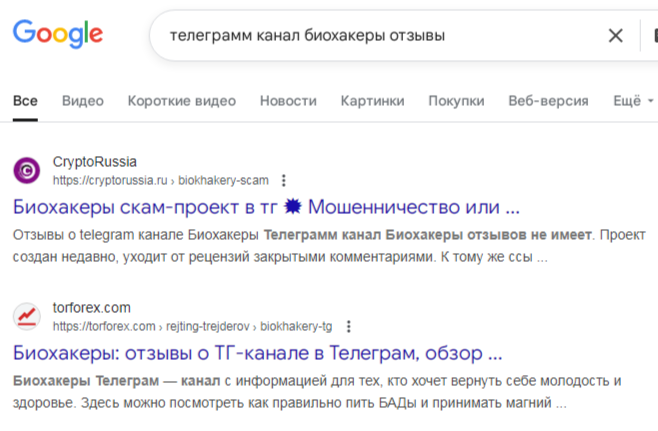Open three-dot menu for torforex result
This screenshot has height=431, width=658.
(x=348, y=327)
